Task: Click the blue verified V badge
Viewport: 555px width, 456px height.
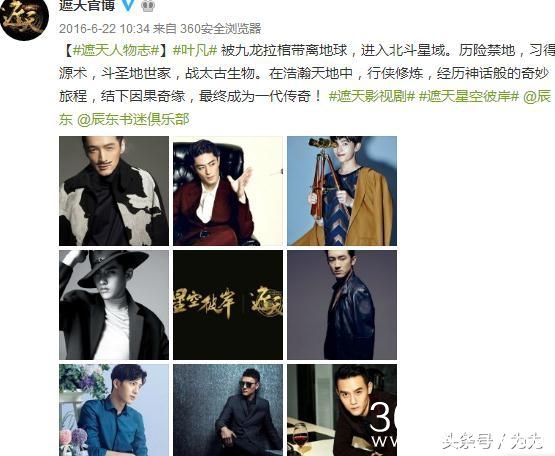Action: tap(128, 5)
